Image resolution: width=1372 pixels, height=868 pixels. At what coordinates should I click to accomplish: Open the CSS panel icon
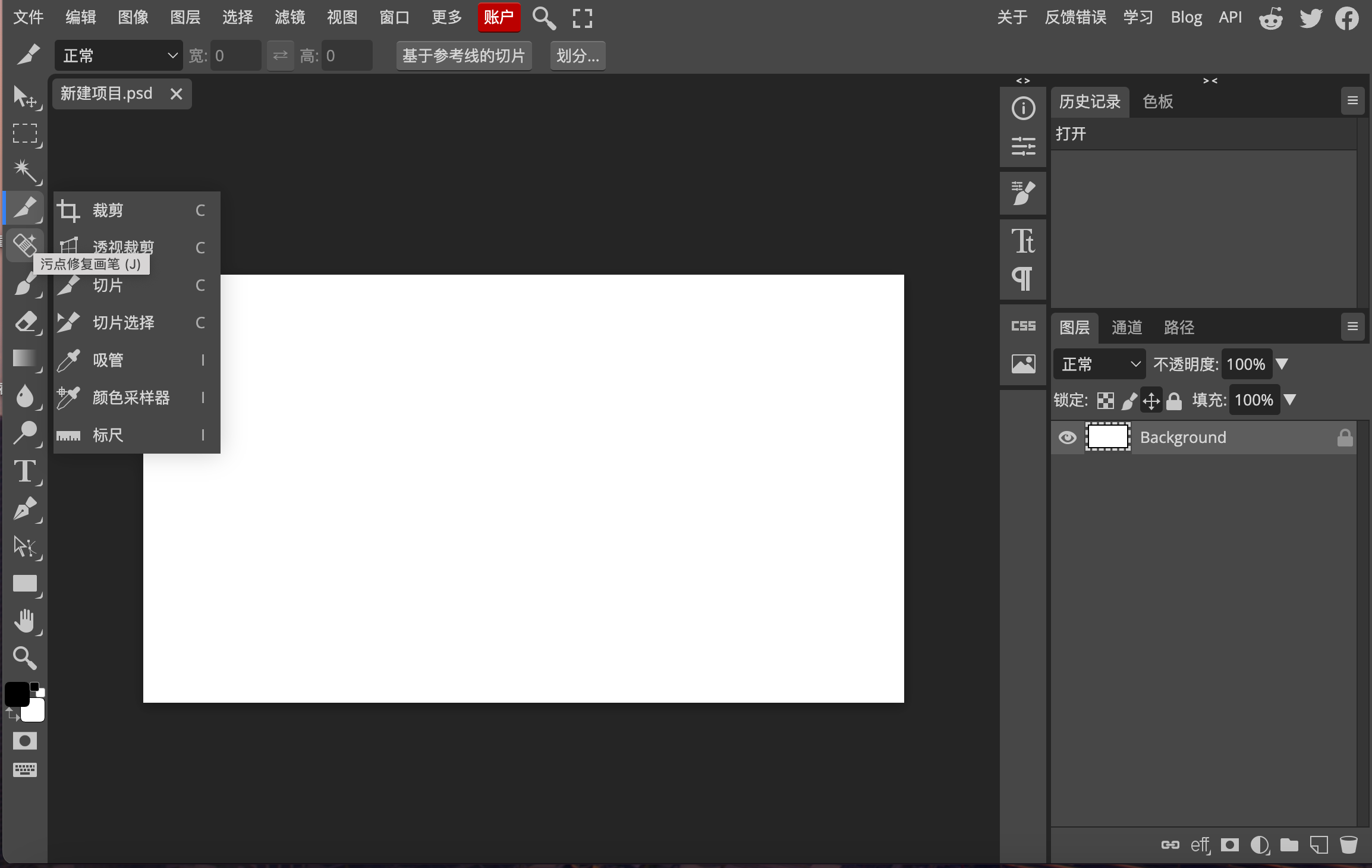click(x=1023, y=326)
